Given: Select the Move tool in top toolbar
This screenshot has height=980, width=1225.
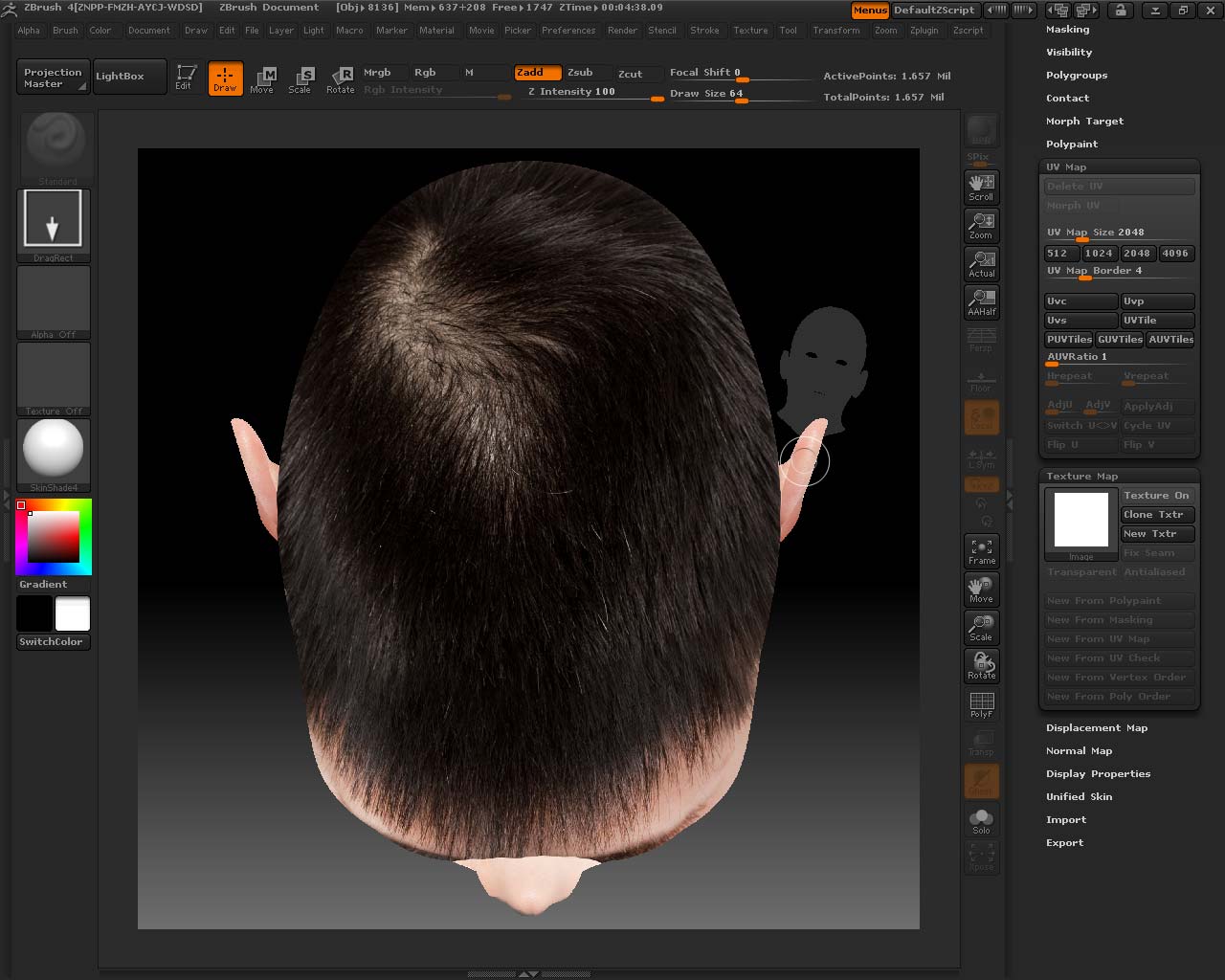Looking at the screenshot, I should point(262,78).
